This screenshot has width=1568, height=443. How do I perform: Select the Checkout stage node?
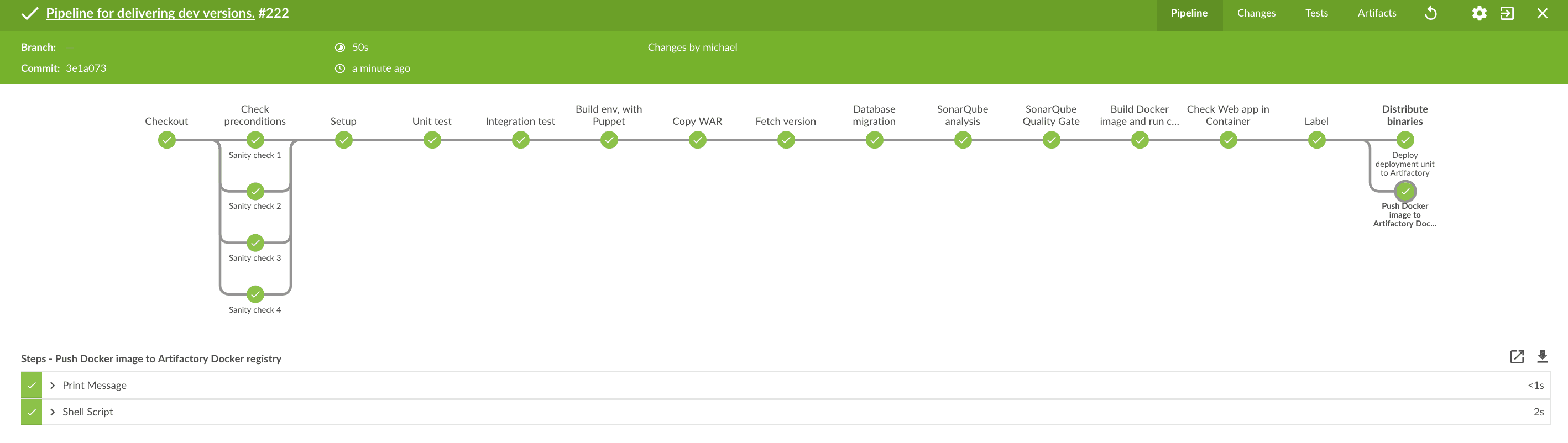pyautogui.click(x=167, y=140)
